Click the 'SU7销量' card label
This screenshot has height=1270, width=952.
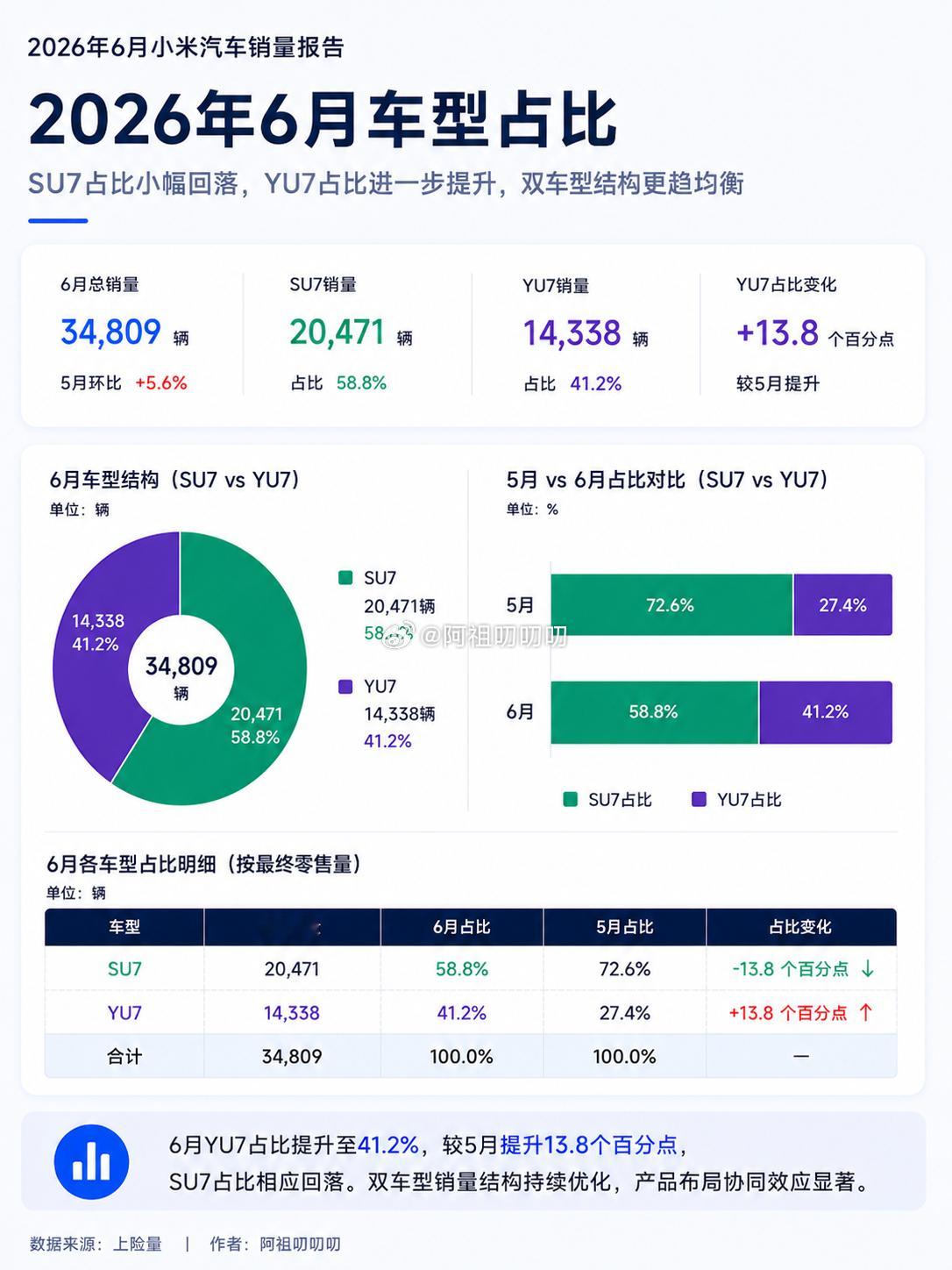click(x=323, y=284)
